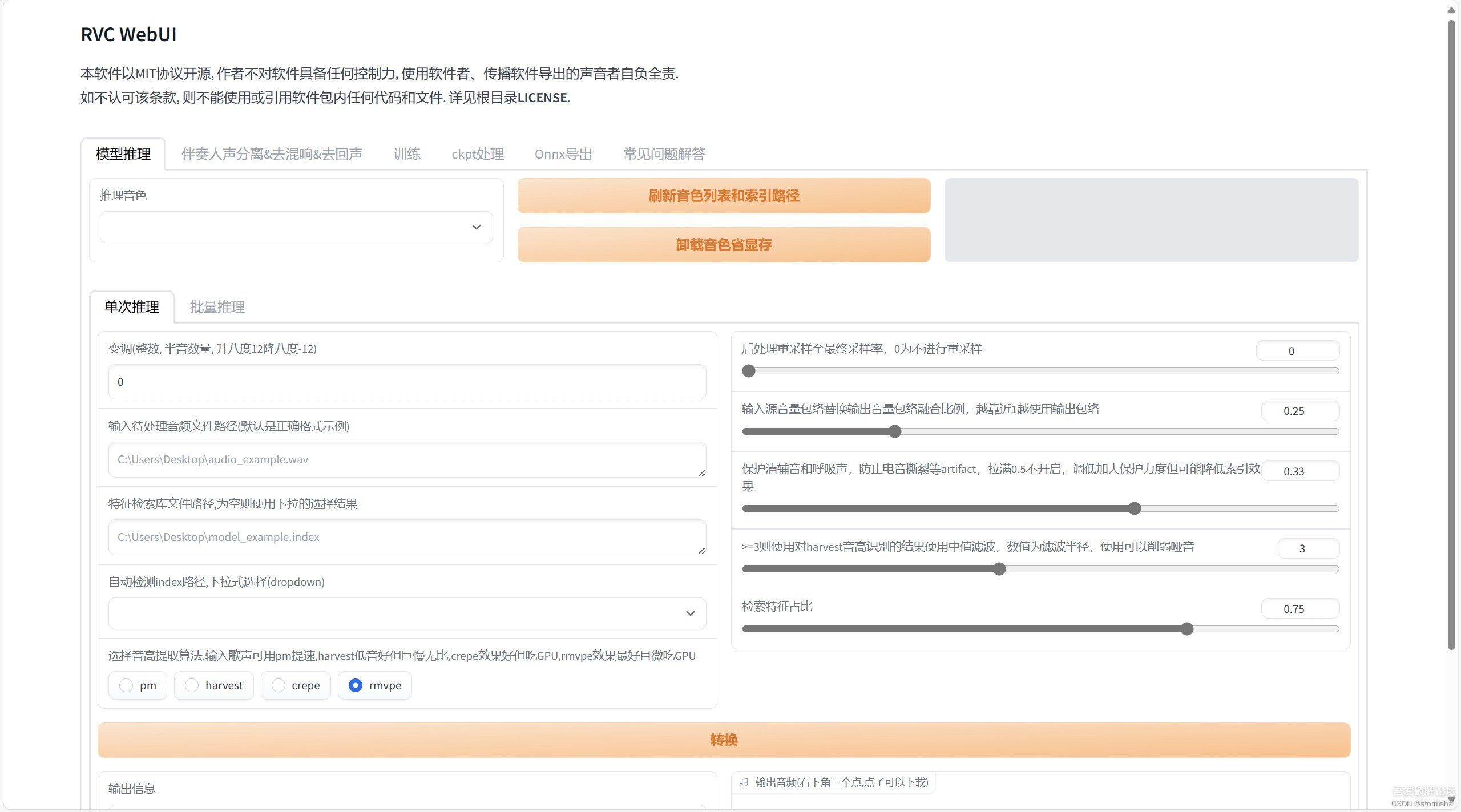Click the music note icon beside 输出音频
This screenshot has width=1461, height=812.
(x=744, y=782)
